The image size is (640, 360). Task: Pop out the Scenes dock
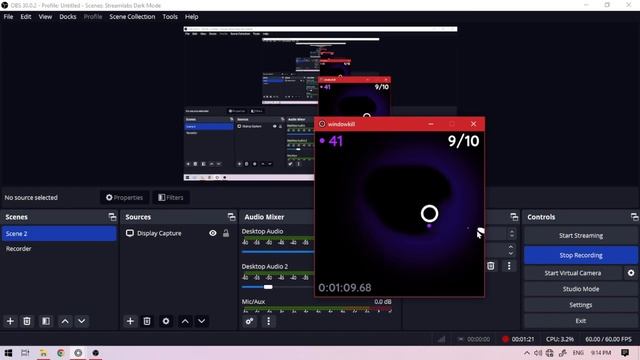click(112, 217)
